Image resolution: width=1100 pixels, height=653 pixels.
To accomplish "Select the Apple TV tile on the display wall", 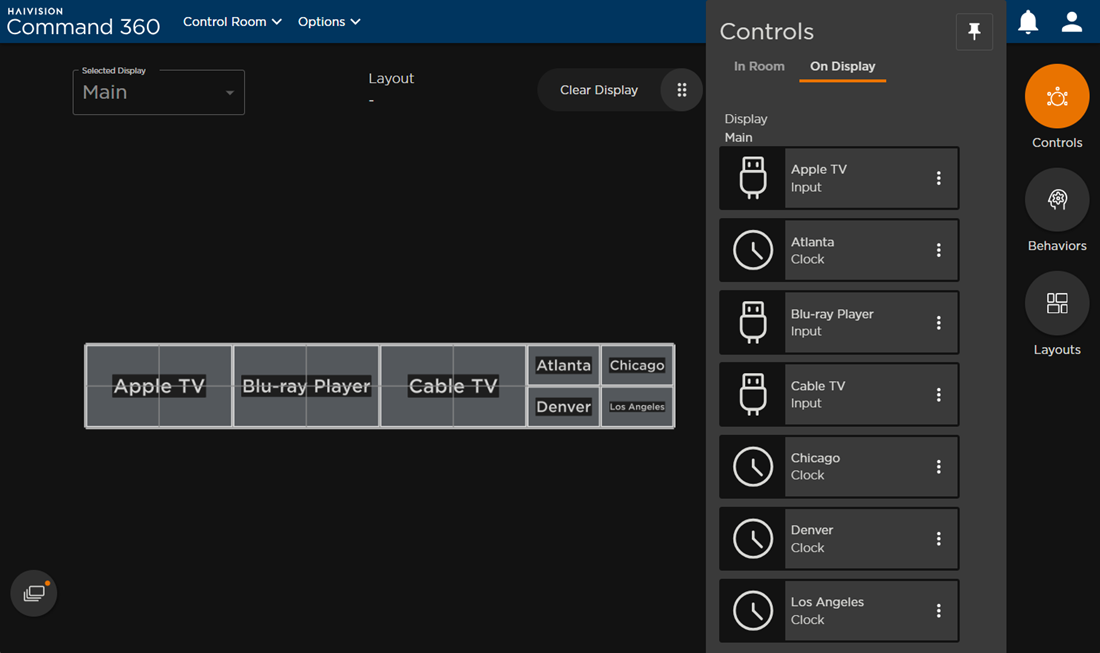I will (159, 386).
